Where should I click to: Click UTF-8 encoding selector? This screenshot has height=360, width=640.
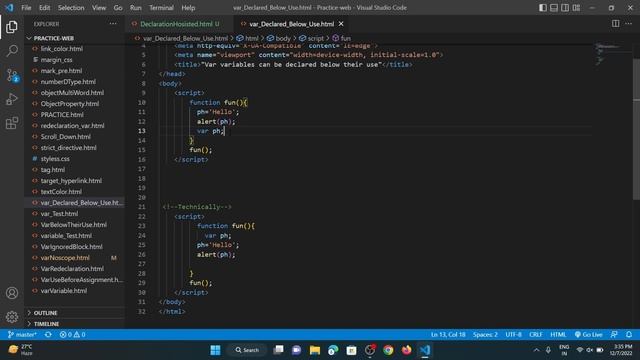513,334
